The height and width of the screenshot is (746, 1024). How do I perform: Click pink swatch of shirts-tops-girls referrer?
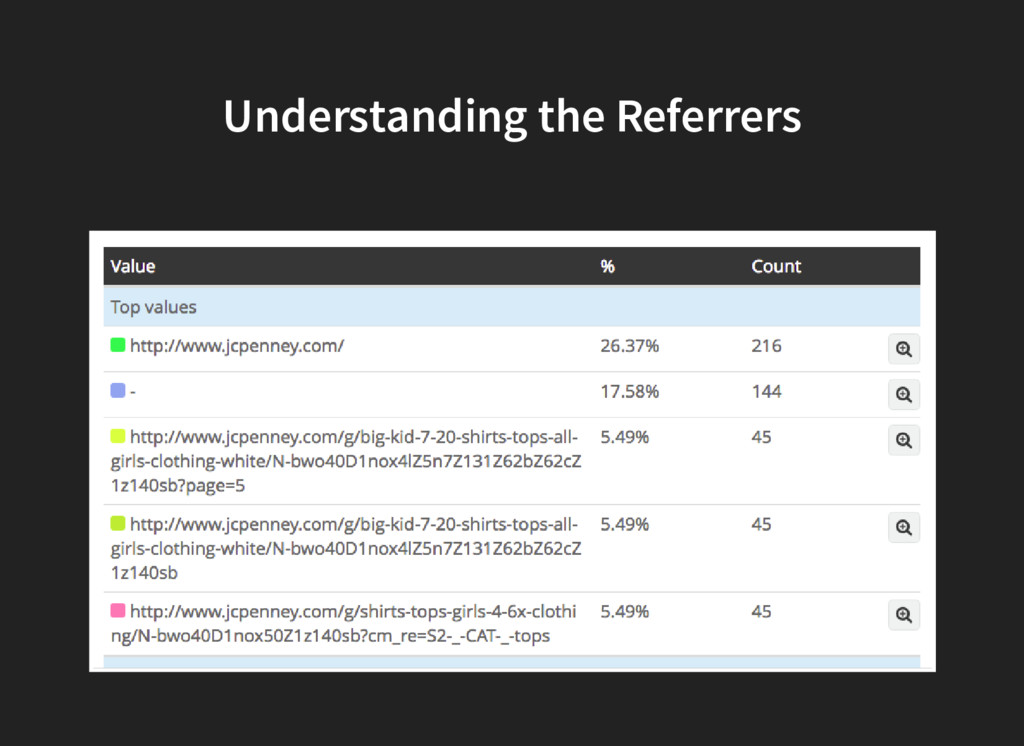tap(118, 611)
